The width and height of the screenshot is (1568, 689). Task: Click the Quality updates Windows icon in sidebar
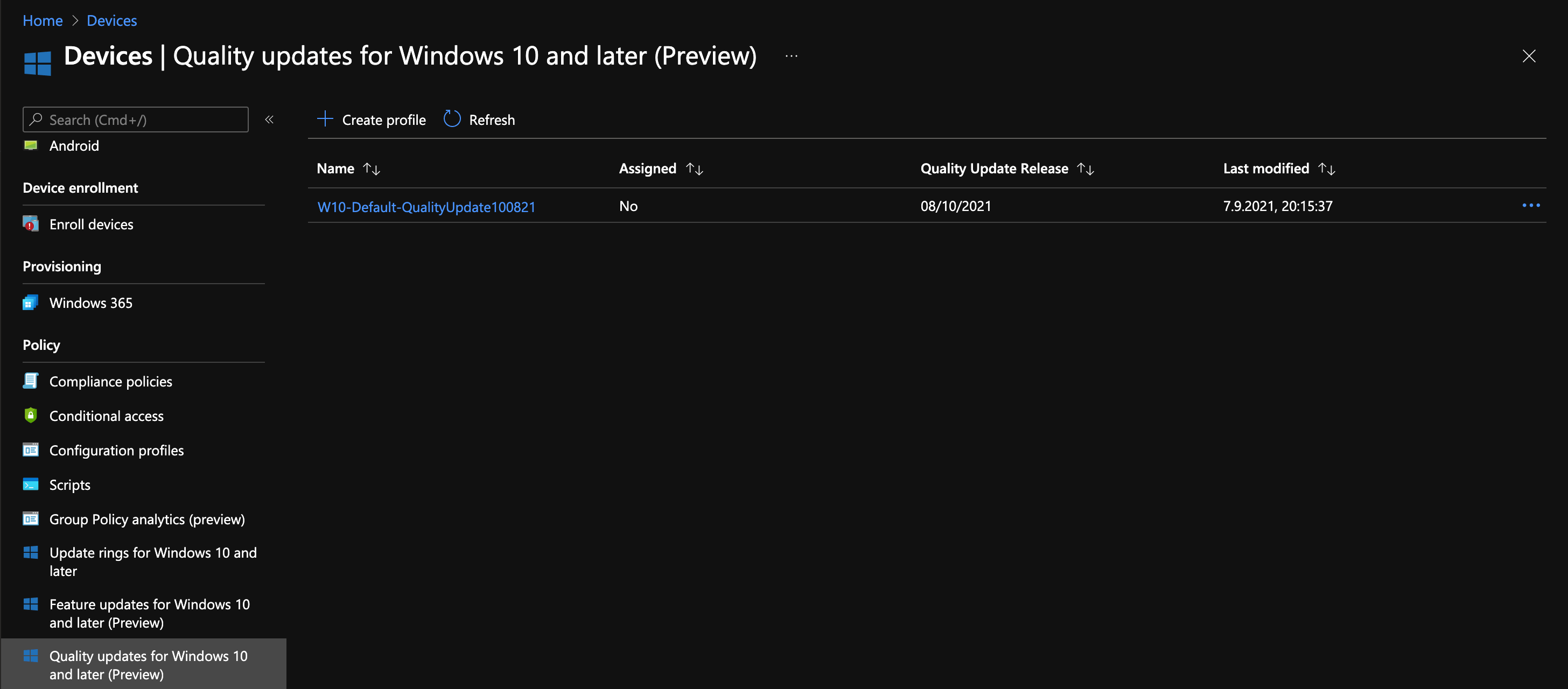pos(31,656)
